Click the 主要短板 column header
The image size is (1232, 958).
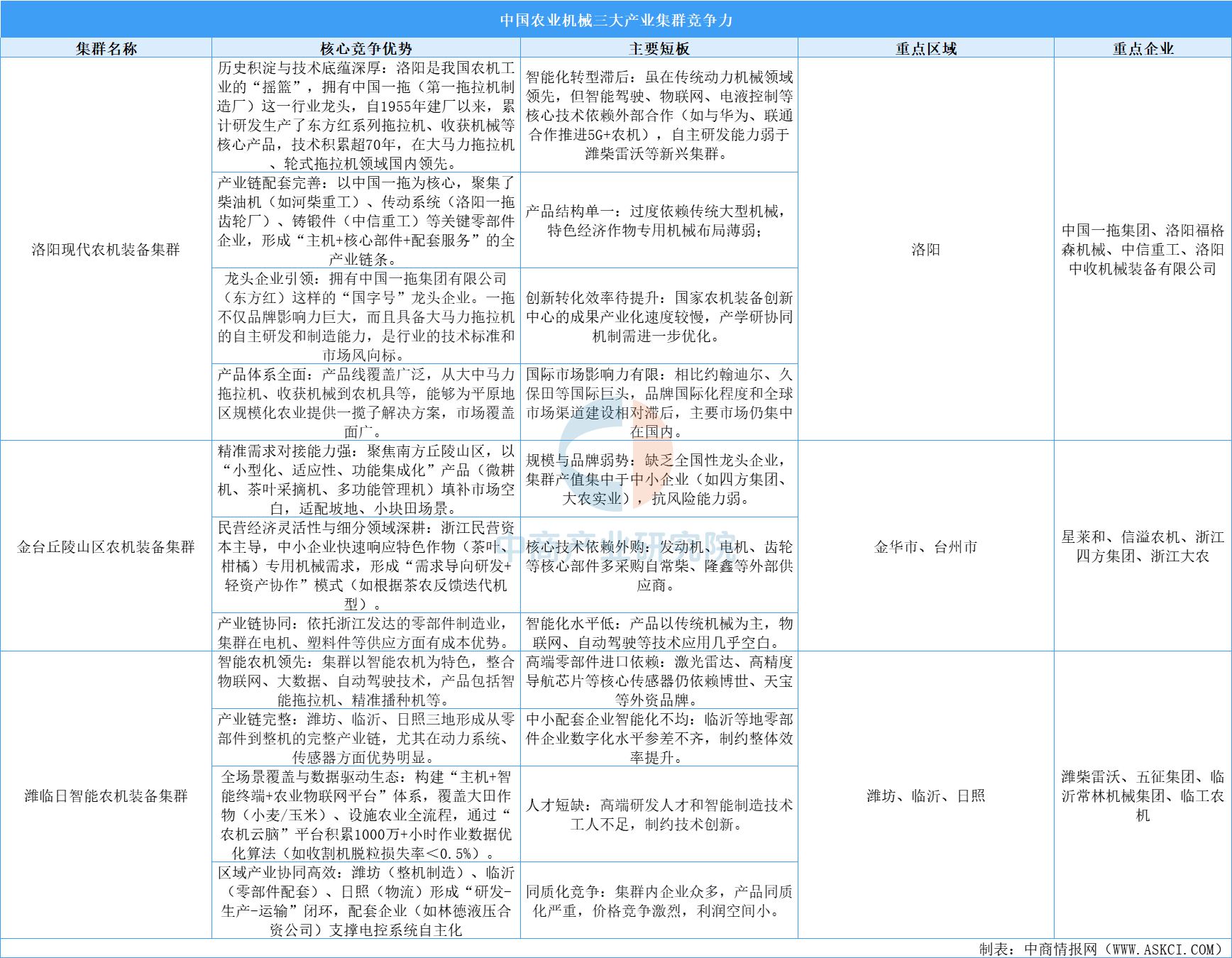point(659,48)
